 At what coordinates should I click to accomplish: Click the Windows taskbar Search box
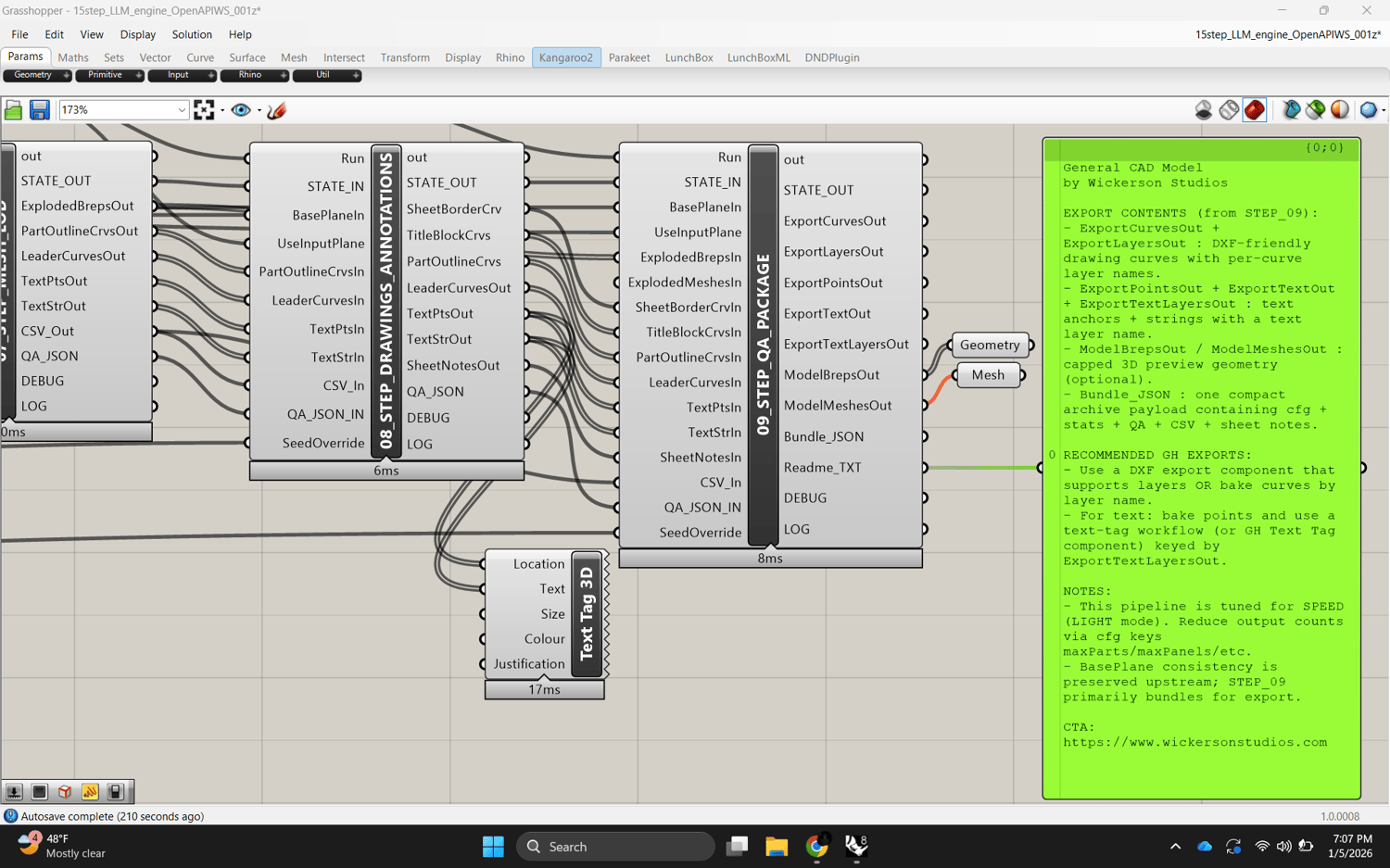coord(615,847)
